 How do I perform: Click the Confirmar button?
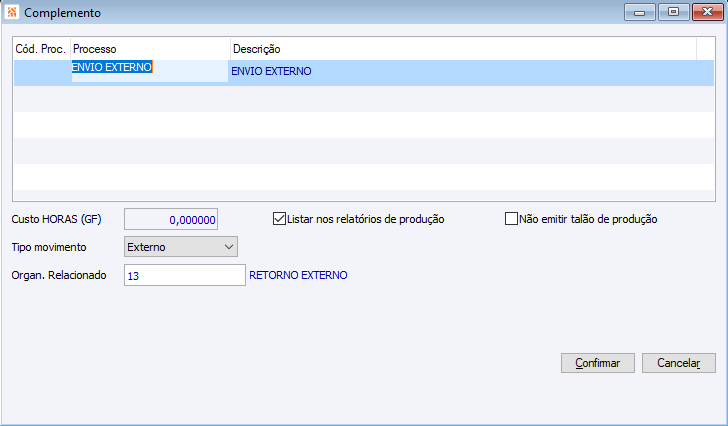point(598,363)
